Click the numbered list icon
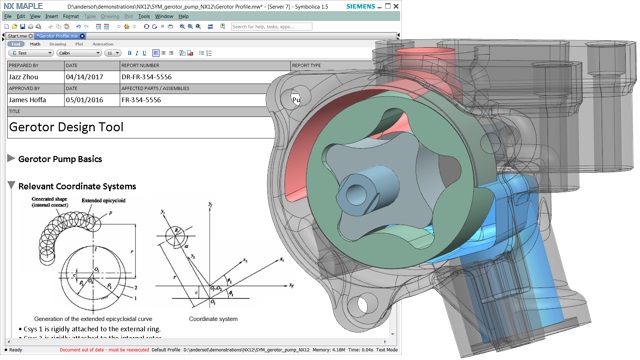 point(209,53)
